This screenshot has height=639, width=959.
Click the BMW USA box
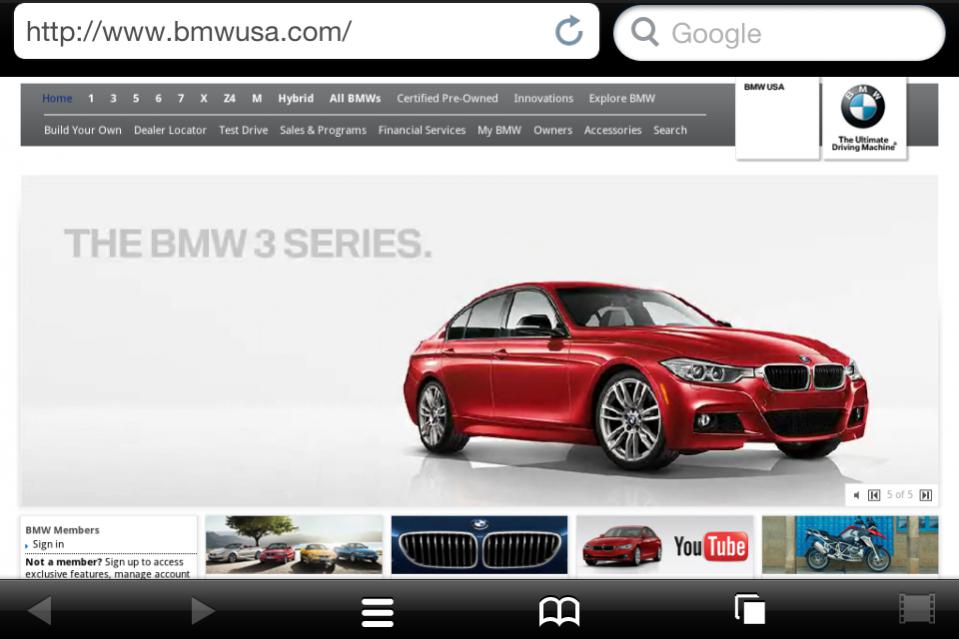click(777, 119)
